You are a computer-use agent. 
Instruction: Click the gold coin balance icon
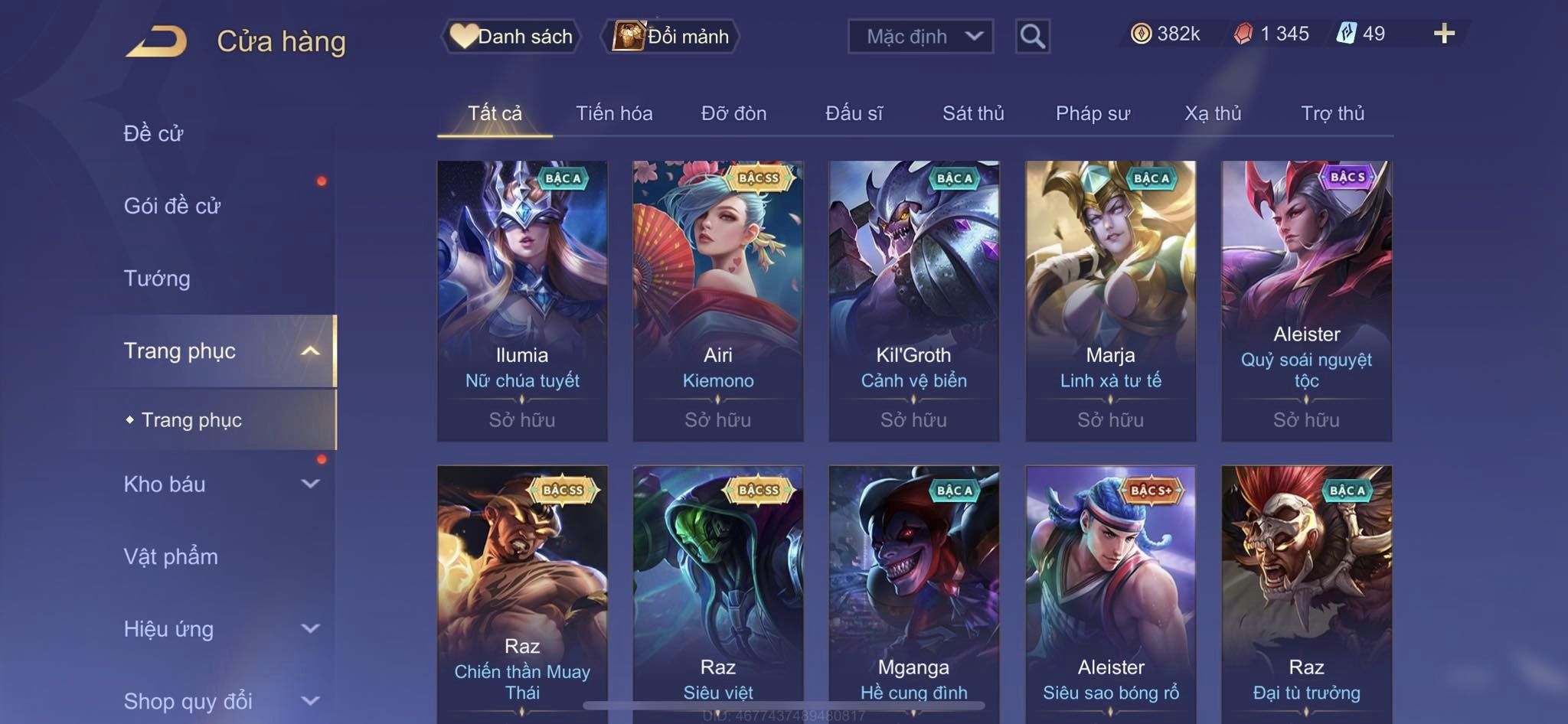pos(1141,34)
